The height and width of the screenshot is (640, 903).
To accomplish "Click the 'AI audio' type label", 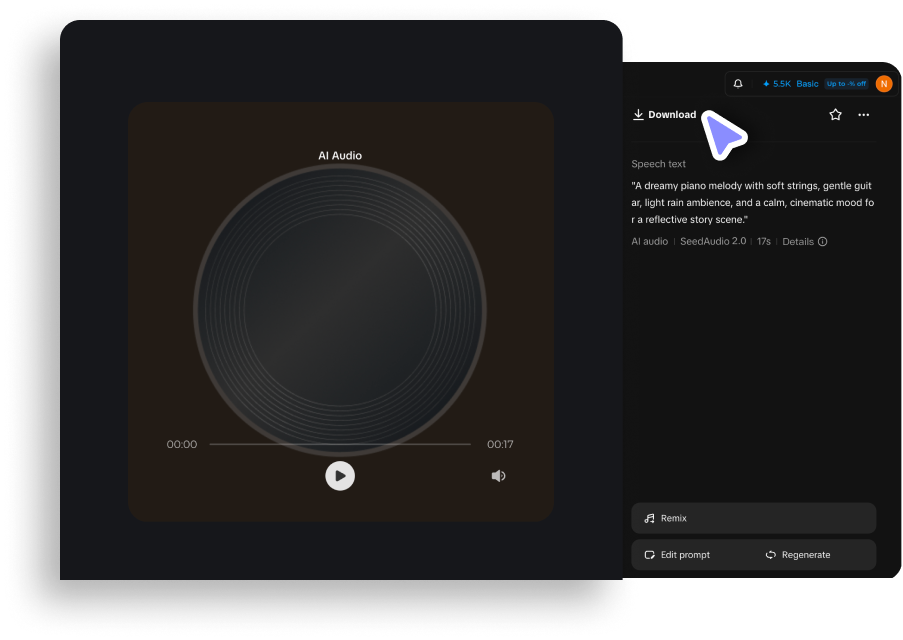I will coord(650,241).
